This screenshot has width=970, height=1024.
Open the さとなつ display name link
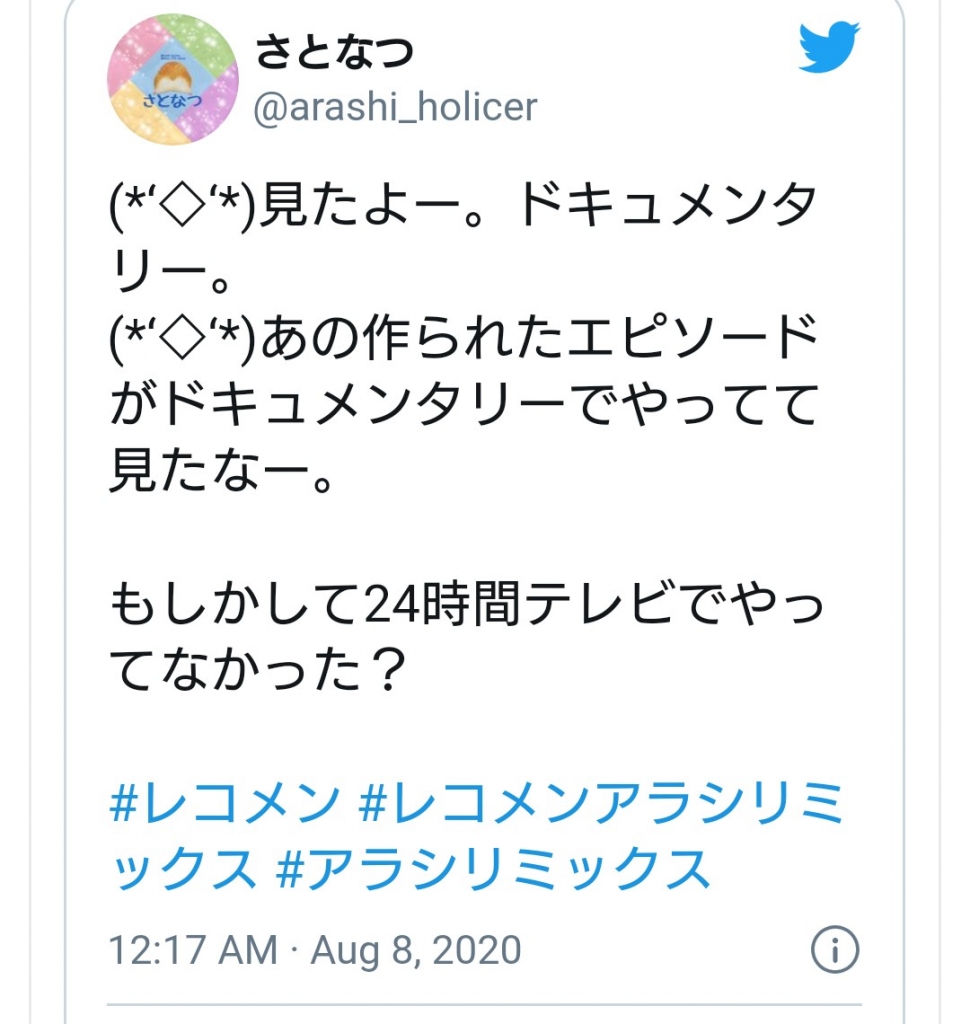click(334, 53)
